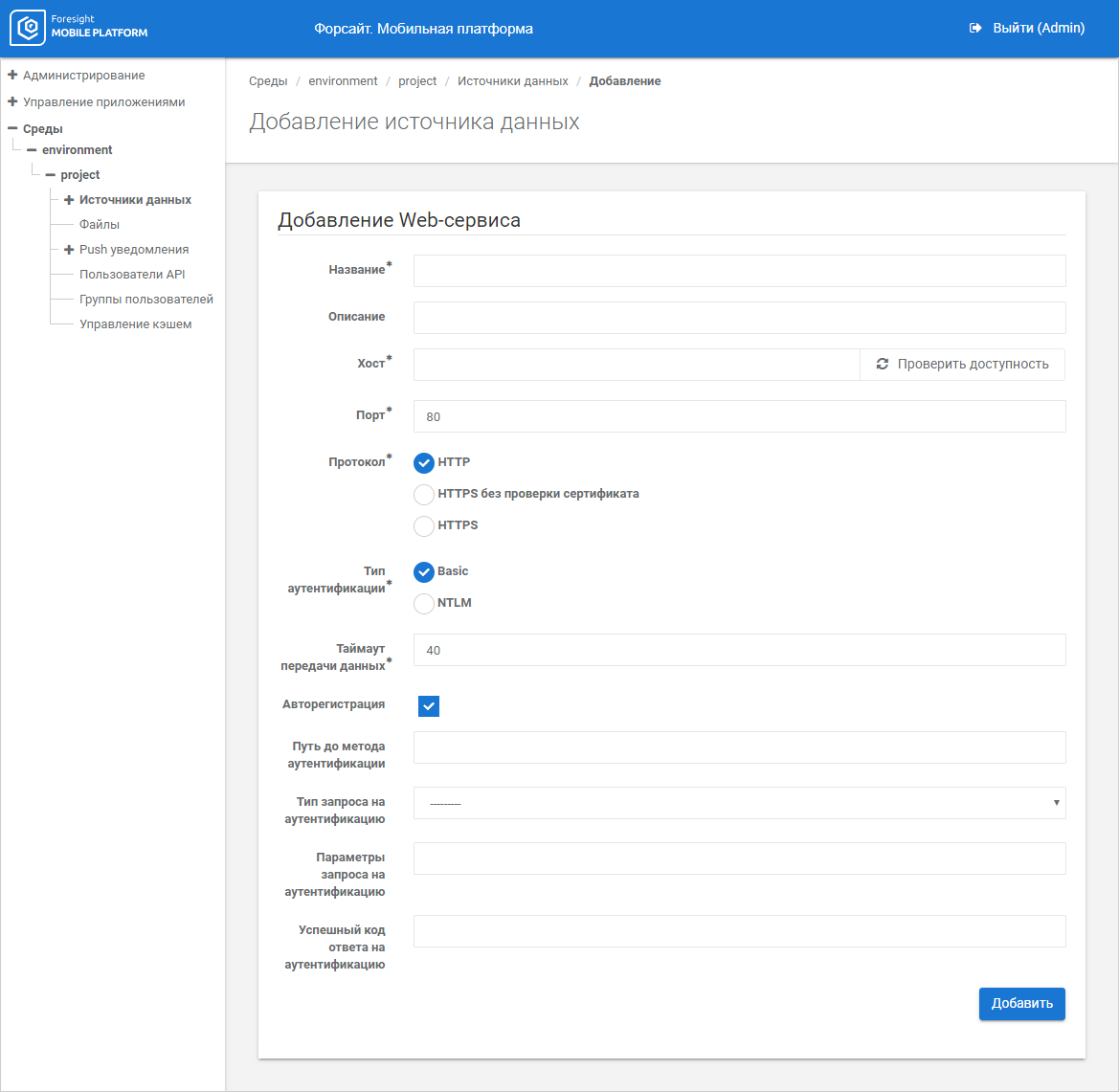
Task: Expand Управление приложениями plus icon
Action: pos(12,101)
